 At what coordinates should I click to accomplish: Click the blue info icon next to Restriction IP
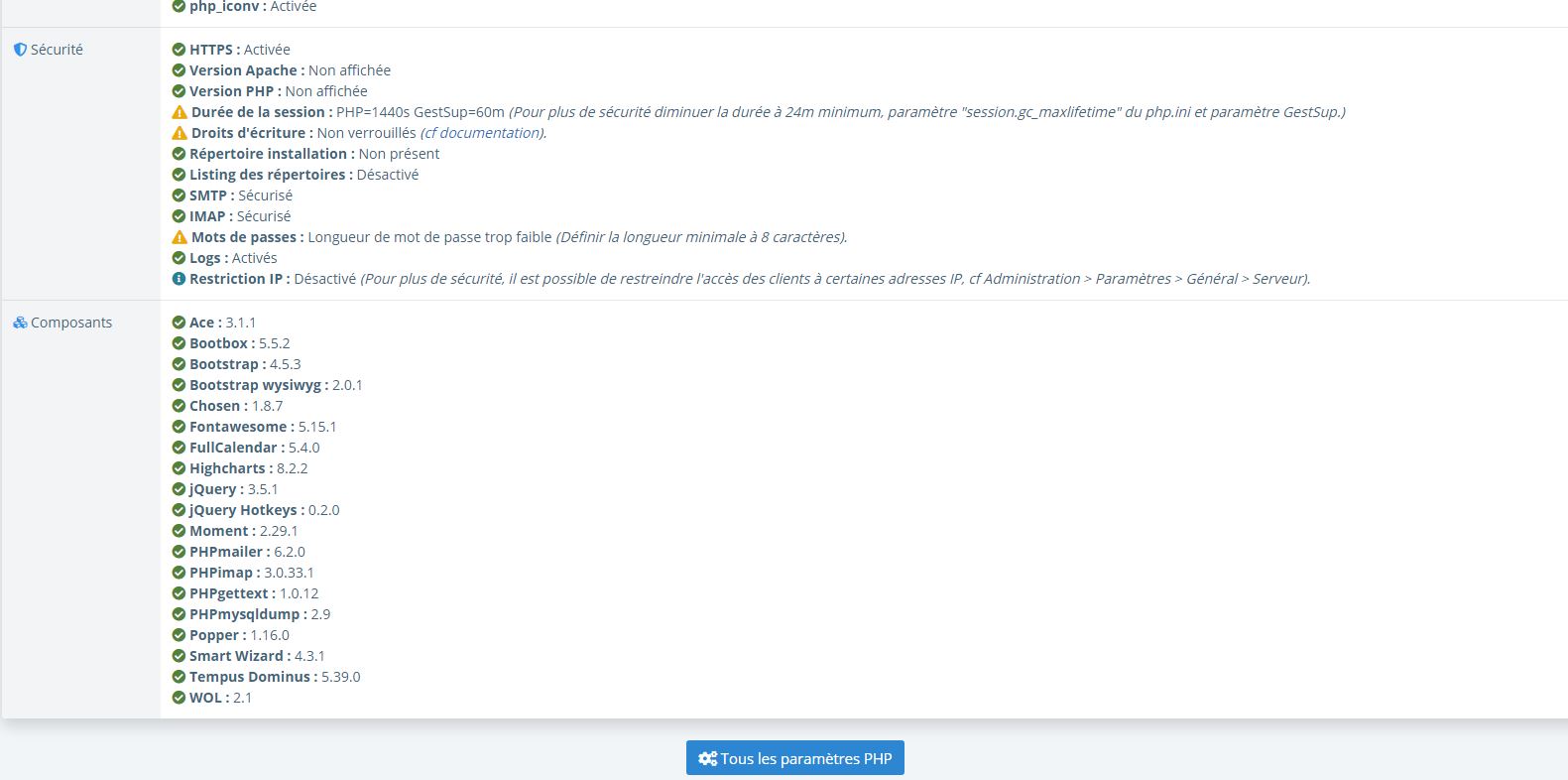(x=179, y=279)
